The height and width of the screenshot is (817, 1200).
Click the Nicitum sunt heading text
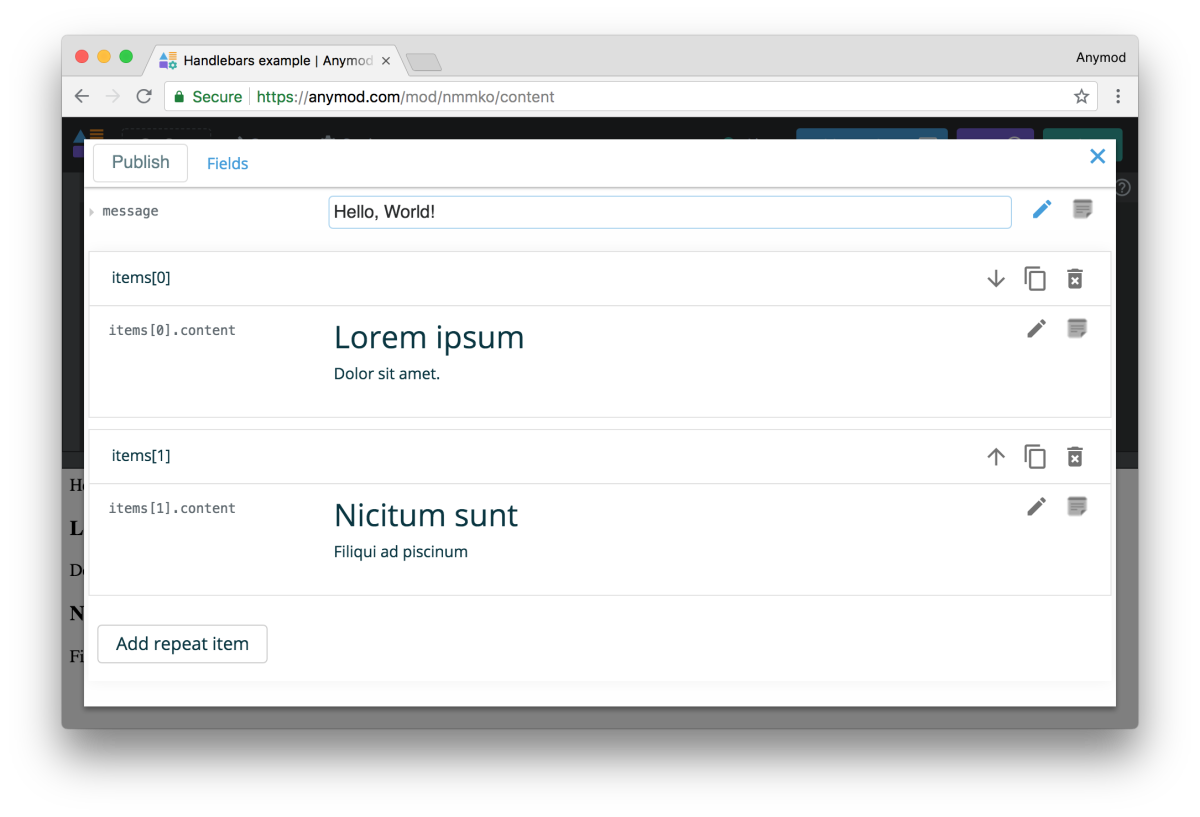(426, 516)
